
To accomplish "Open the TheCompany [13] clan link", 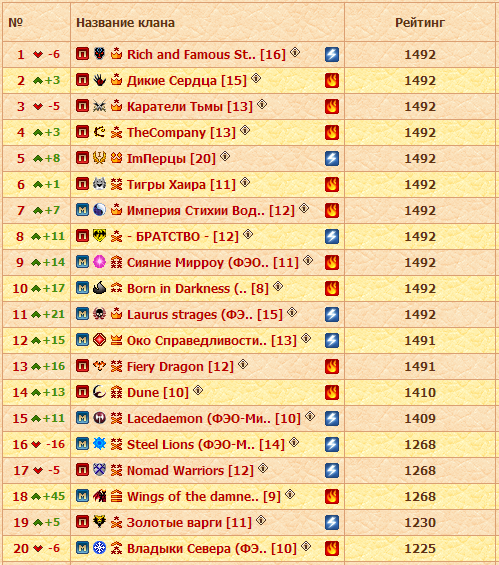I will point(181,133).
